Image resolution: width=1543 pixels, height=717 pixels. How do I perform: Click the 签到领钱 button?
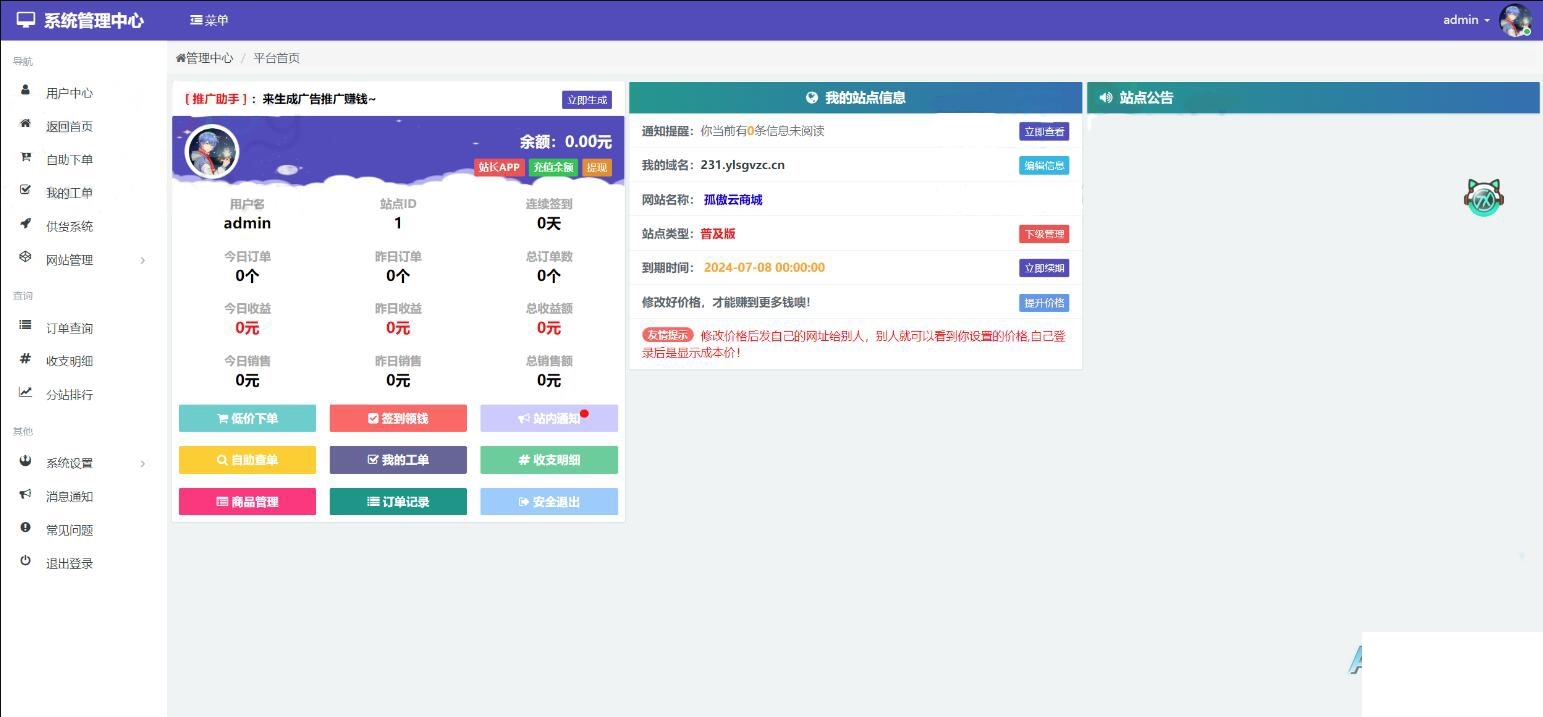point(398,418)
